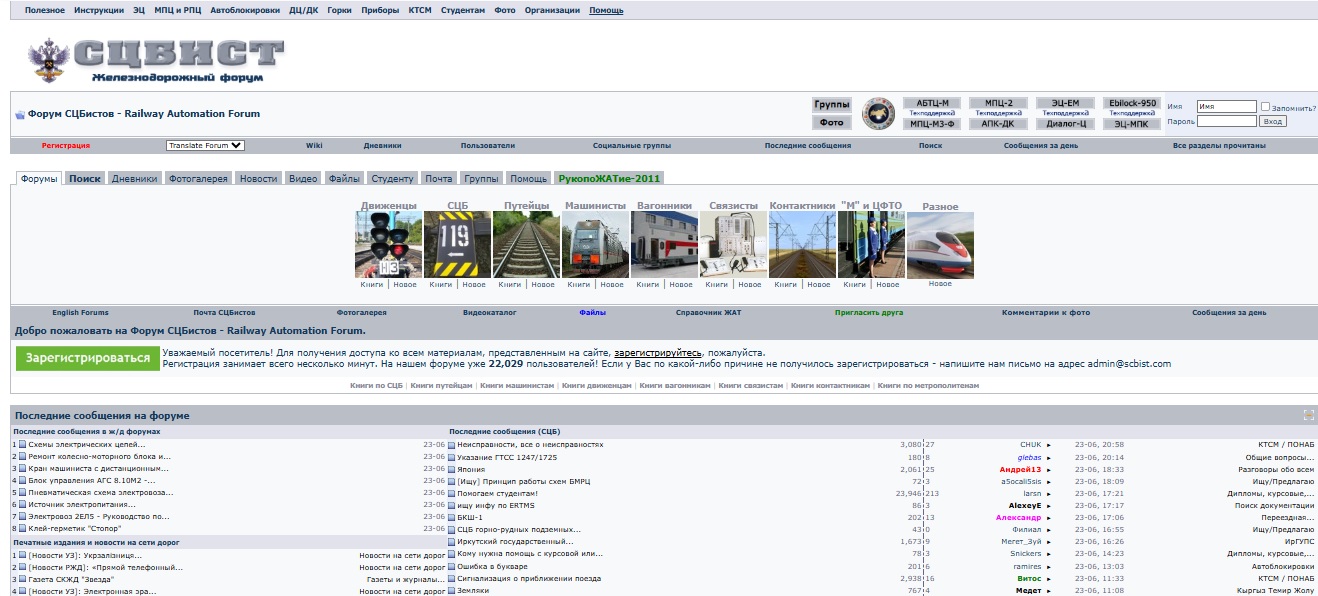This screenshot has height=596, width=1318.
Task: Go to last post arrow next to CHUK
Action: pos(1049,445)
